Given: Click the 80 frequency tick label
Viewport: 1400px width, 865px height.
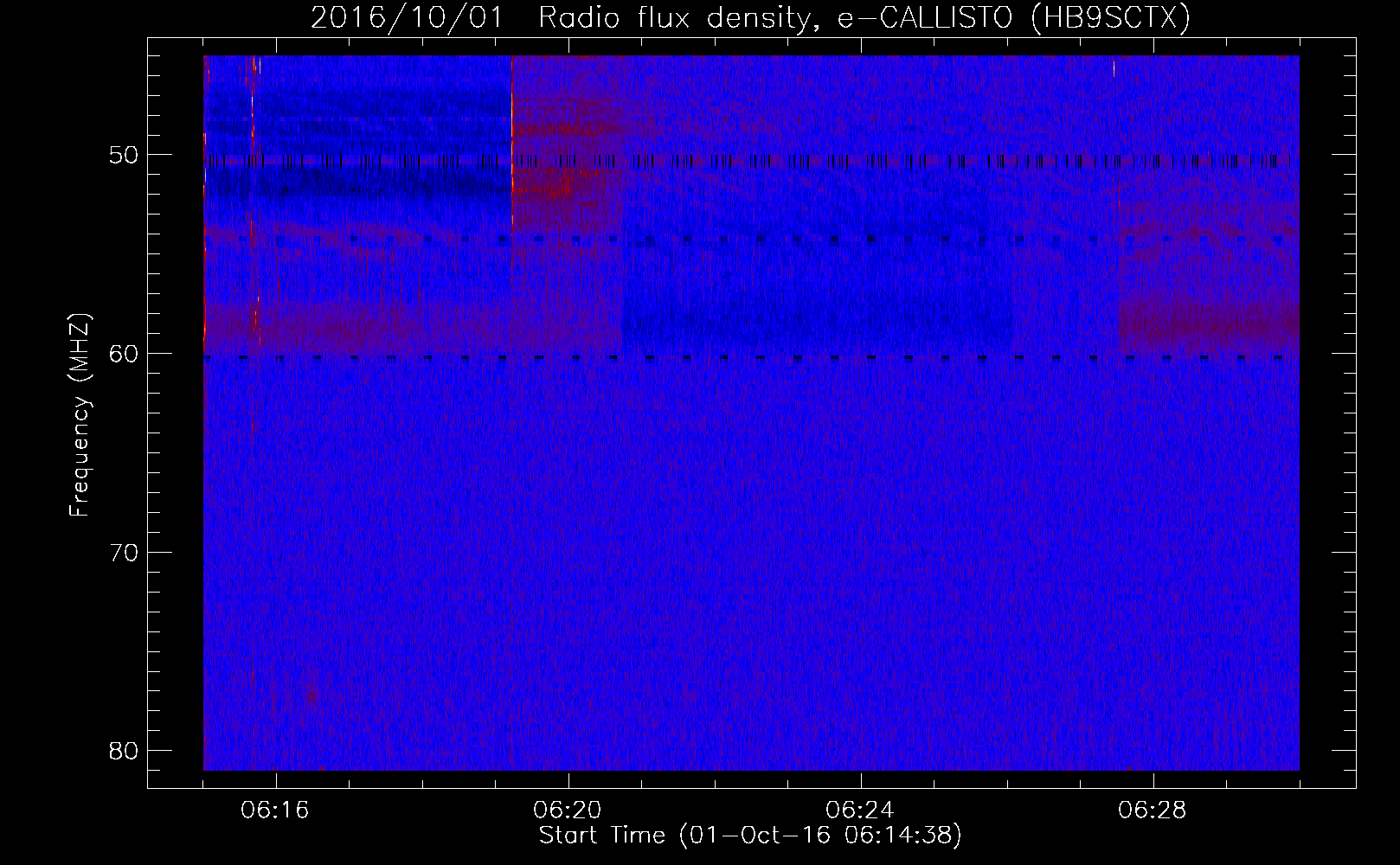Looking at the screenshot, I should 125,751.
